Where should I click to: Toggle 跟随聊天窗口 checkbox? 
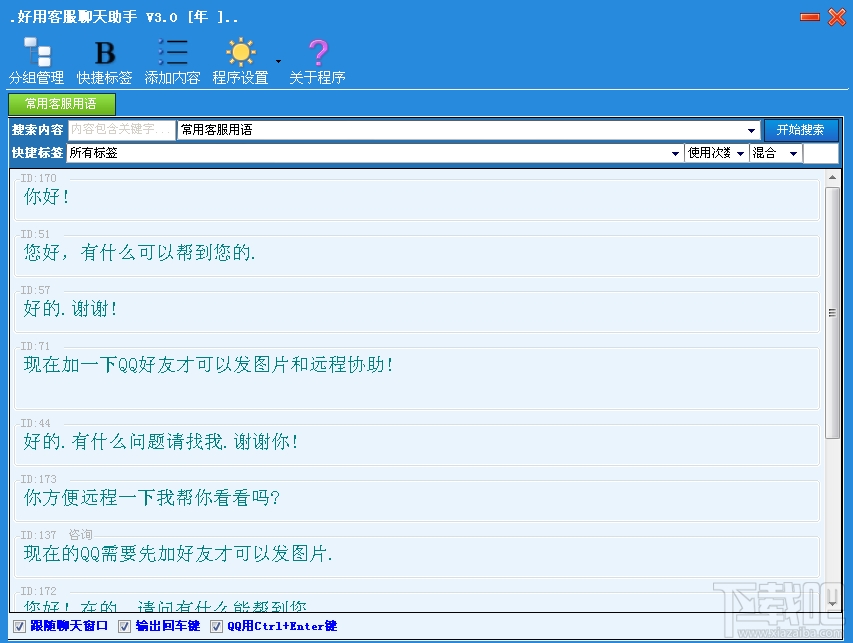pos(20,626)
